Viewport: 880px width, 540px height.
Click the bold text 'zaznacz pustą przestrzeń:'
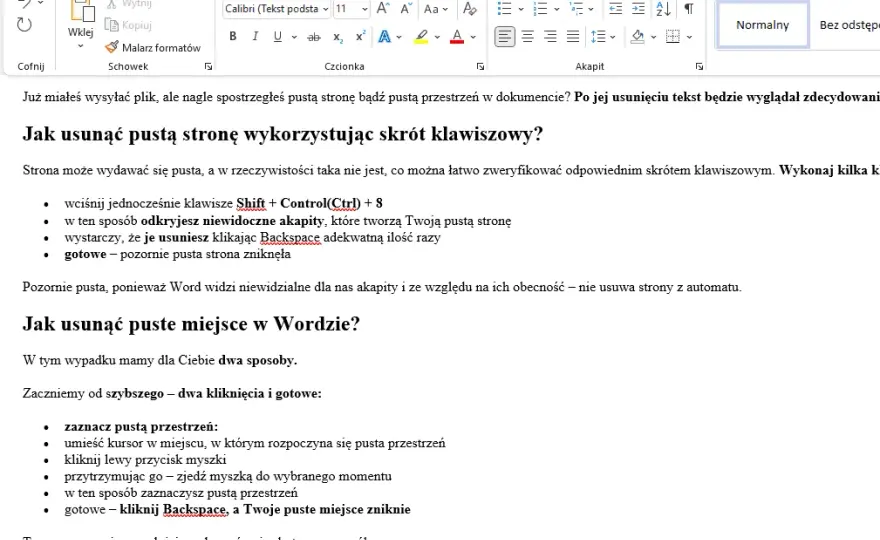click(x=141, y=427)
